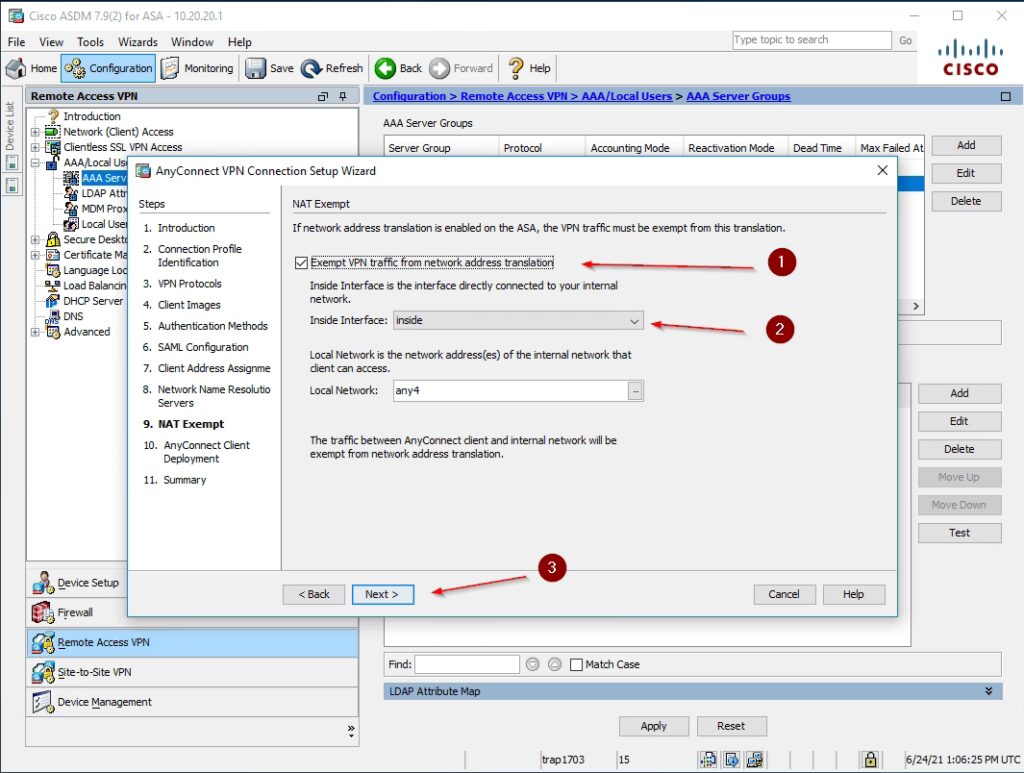Click the Refresh toolbar icon

311,68
